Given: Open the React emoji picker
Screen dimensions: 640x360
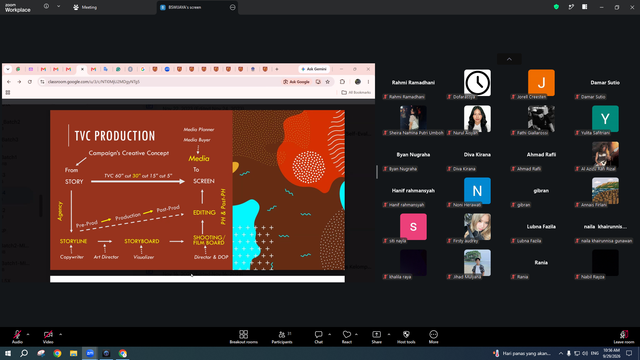Looking at the screenshot, I should point(347,337).
